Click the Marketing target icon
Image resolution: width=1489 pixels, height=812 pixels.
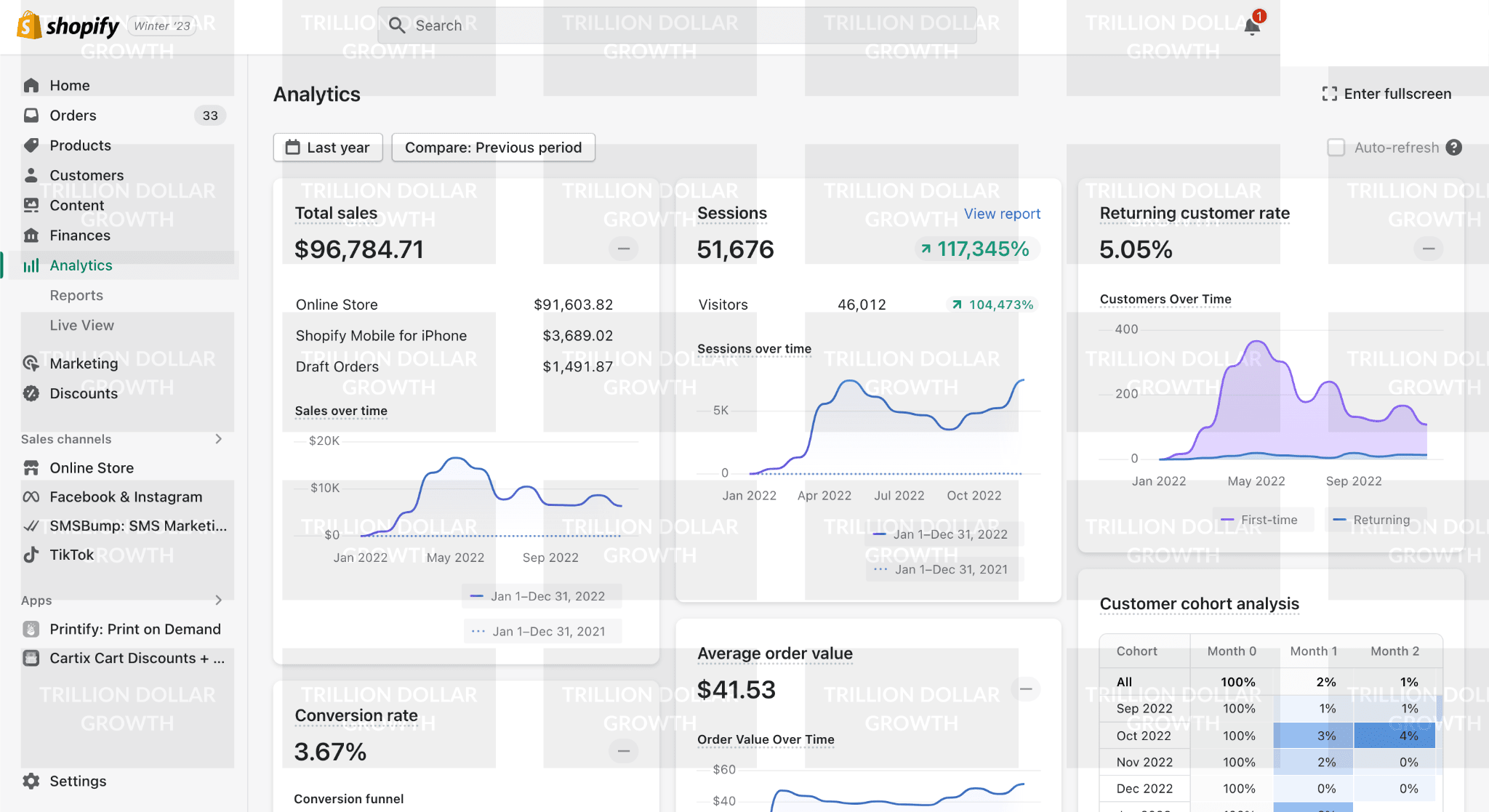tap(31, 363)
